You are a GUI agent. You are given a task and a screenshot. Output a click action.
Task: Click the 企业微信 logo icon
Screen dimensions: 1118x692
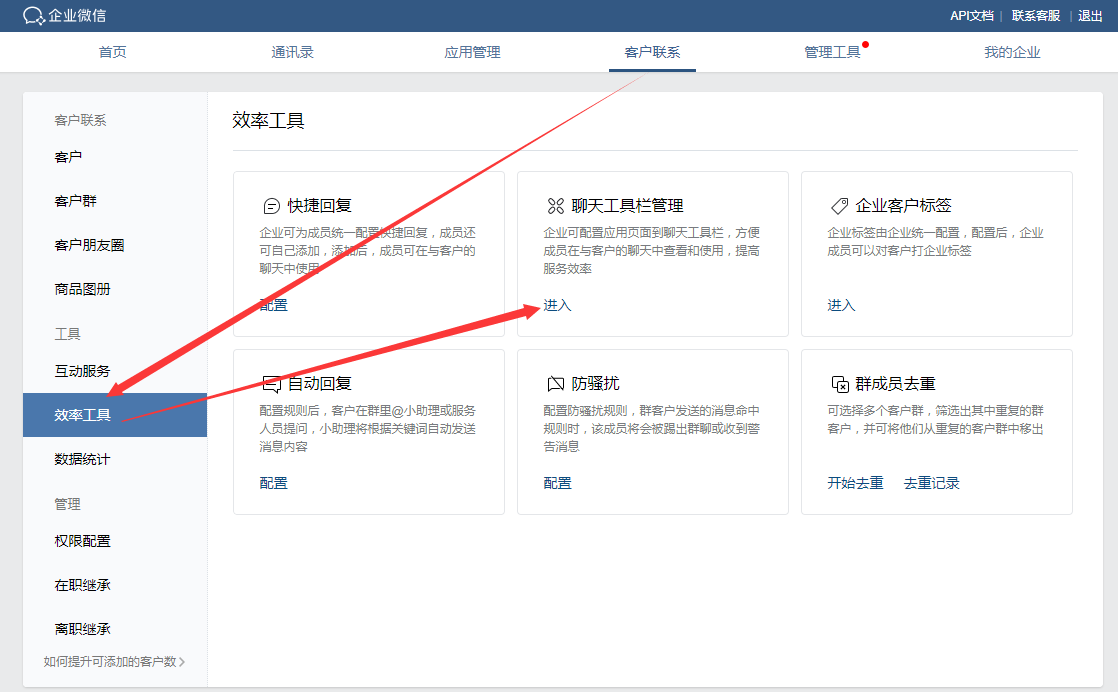34,16
